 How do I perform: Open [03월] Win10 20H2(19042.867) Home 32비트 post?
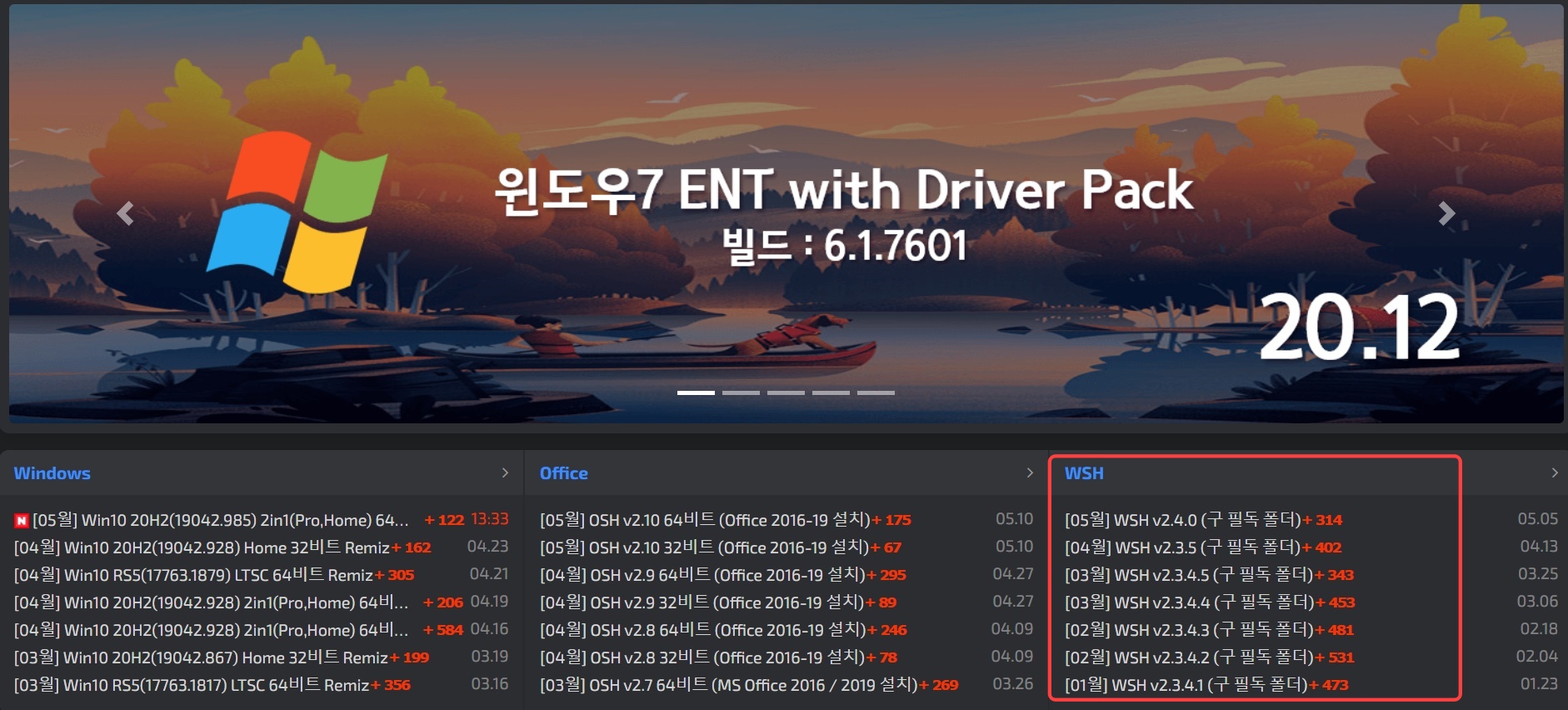point(201,657)
